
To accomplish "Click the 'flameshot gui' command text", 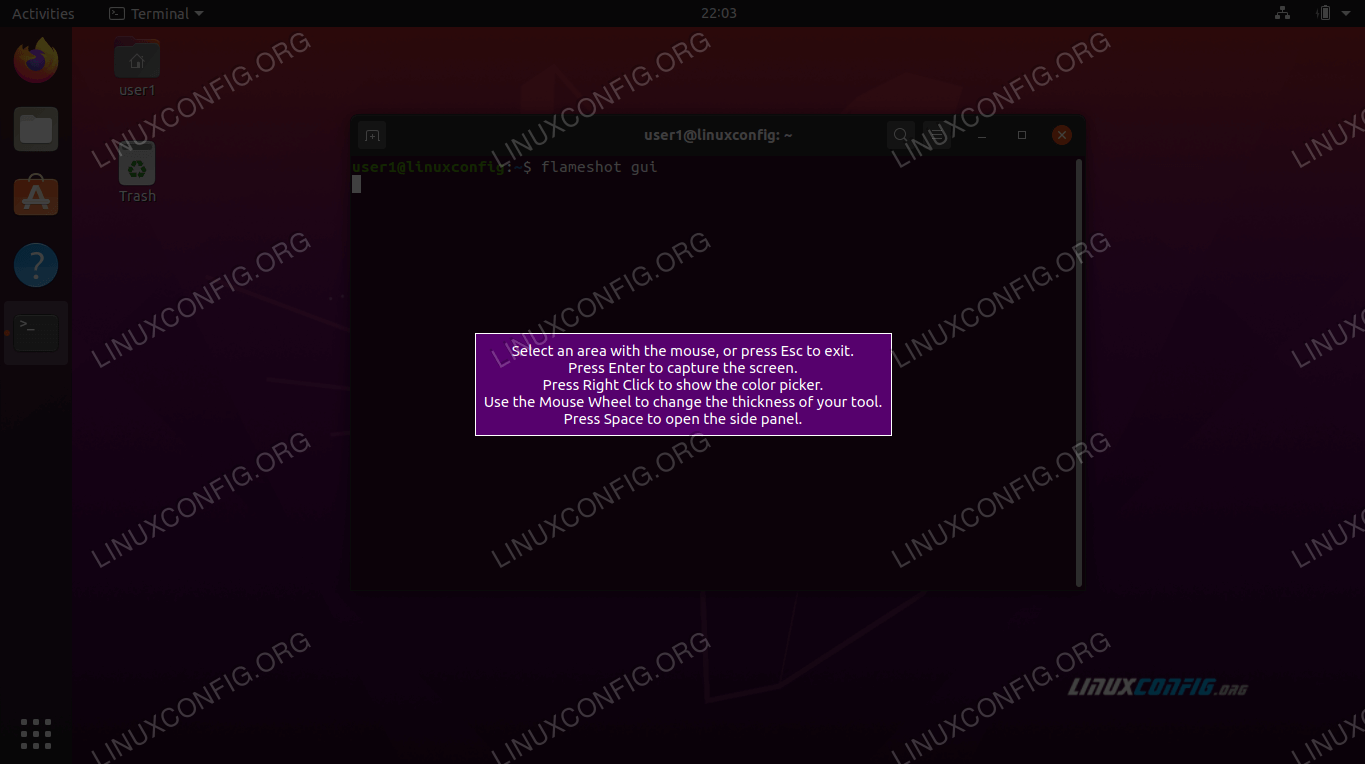I will (x=599, y=167).
